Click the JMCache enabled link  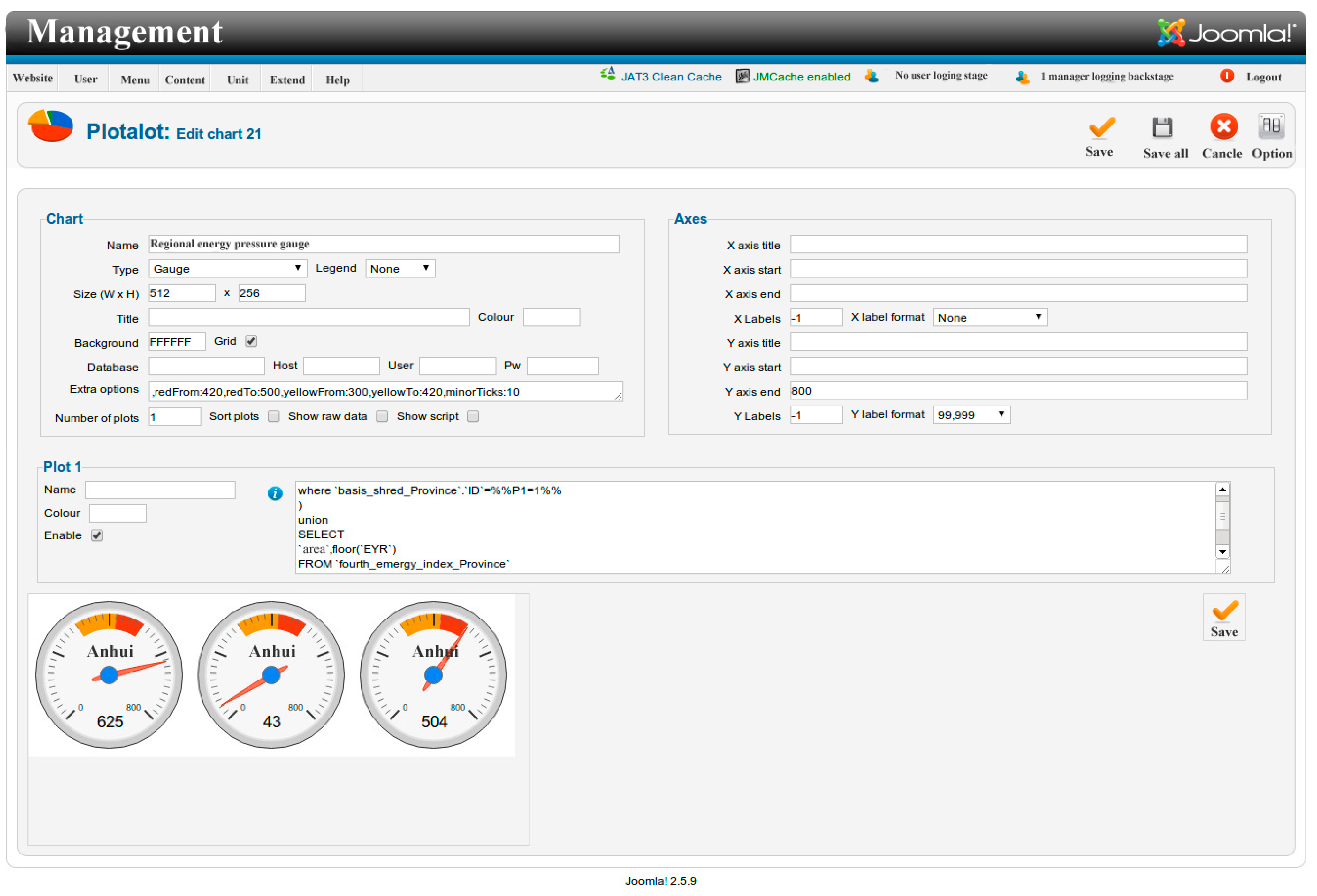tap(801, 77)
